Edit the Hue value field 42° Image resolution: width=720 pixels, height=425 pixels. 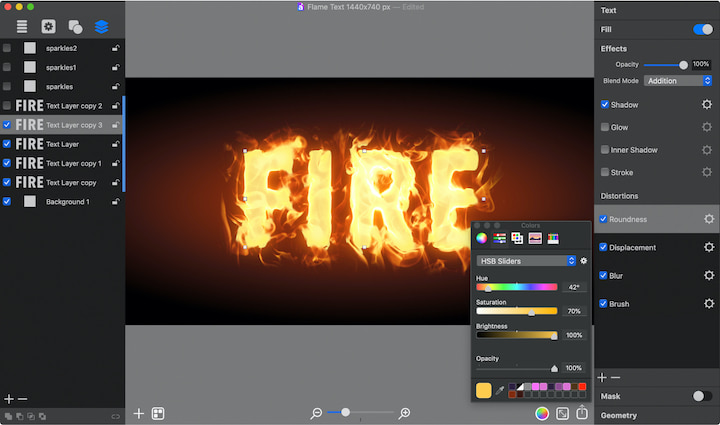(574, 287)
